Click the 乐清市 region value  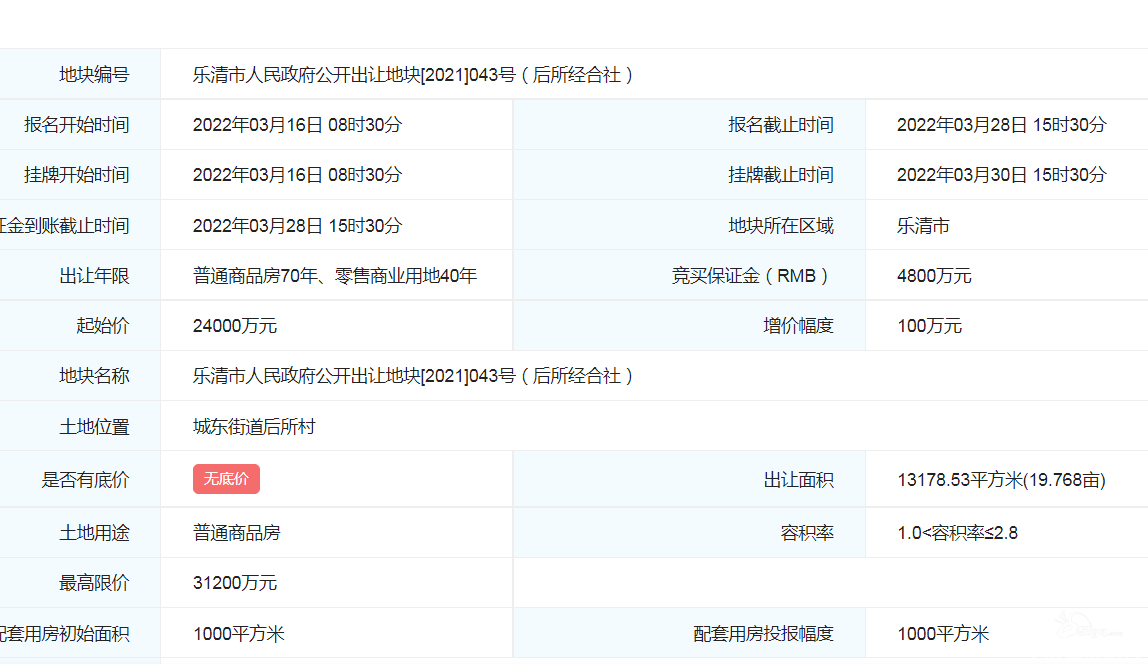(923, 225)
